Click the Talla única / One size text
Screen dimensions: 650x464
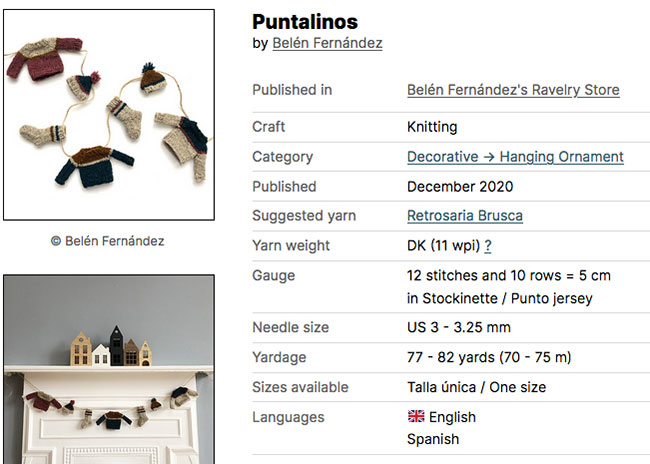(x=476, y=387)
